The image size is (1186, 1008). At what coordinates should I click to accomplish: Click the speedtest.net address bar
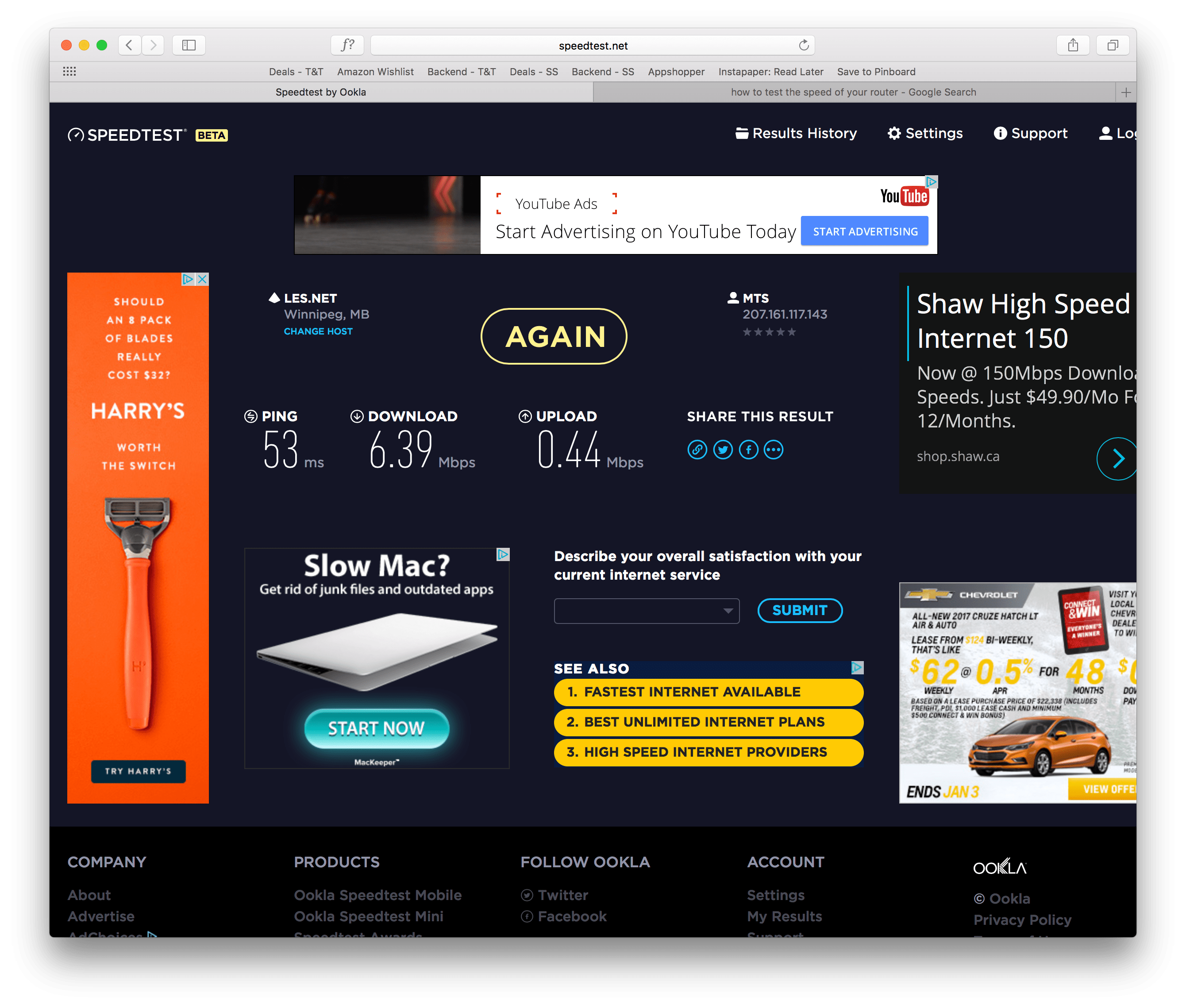(x=593, y=45)
